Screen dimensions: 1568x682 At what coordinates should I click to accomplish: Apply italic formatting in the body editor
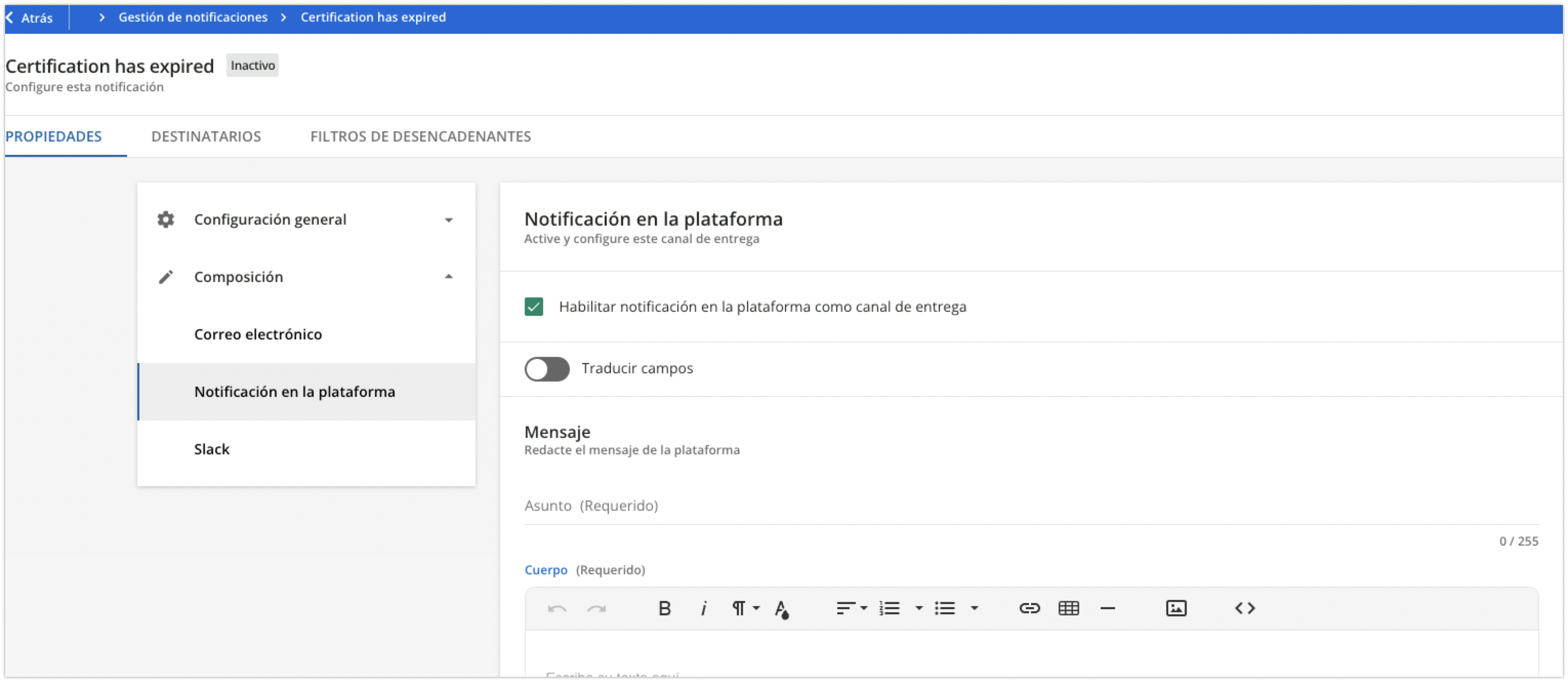coord(704,608)
